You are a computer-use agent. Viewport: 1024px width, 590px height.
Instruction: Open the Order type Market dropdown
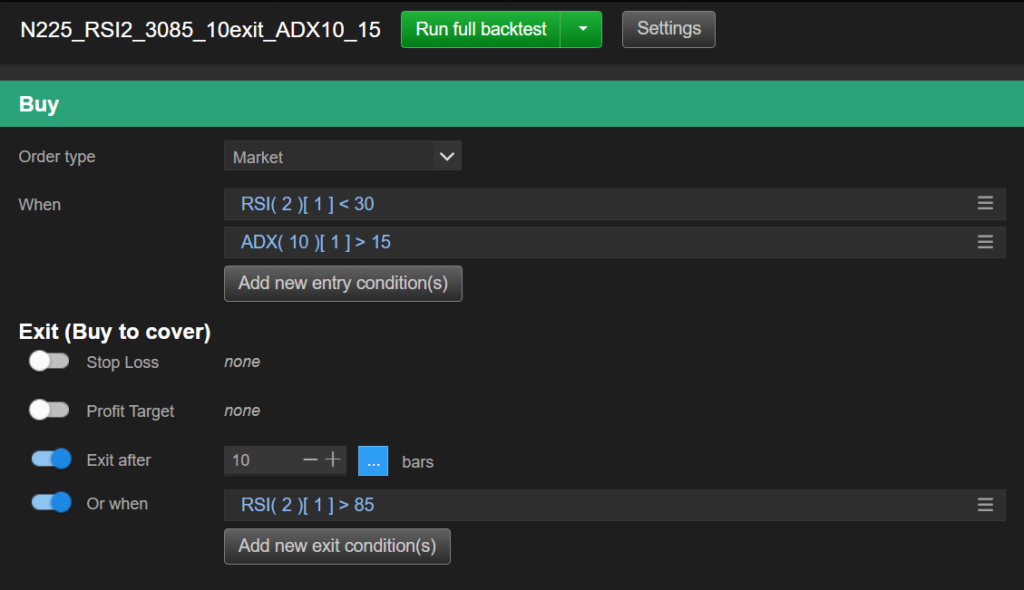[342, 157]
